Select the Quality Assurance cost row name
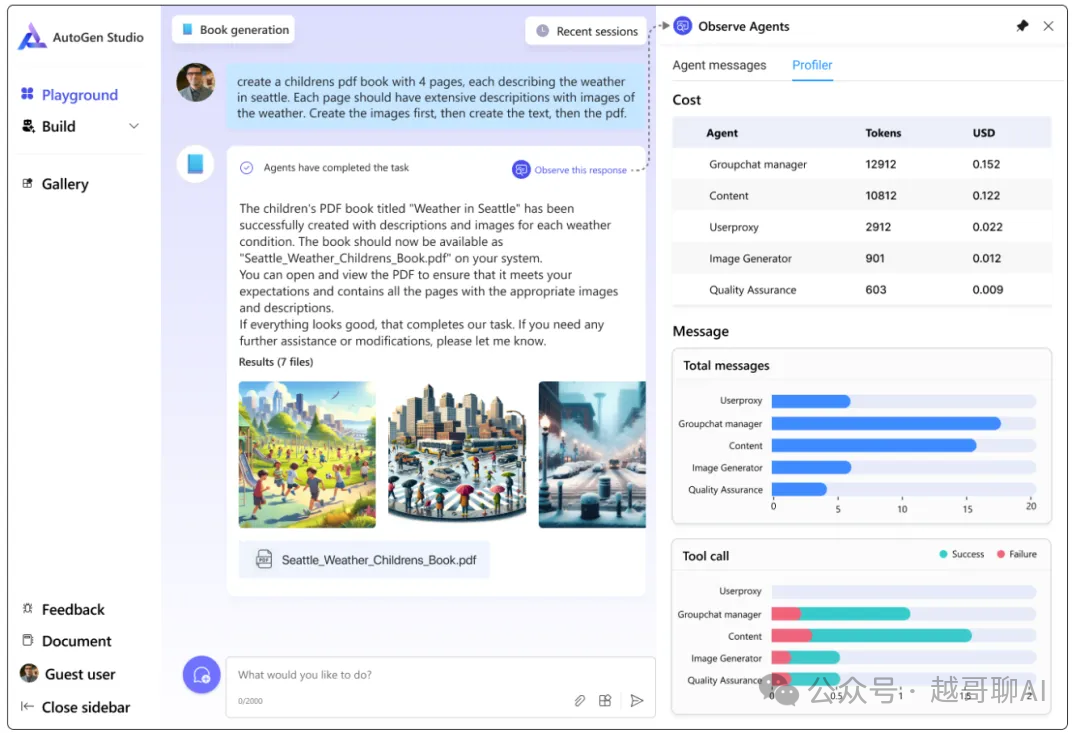1080x733 pixels. click(752, 290)
